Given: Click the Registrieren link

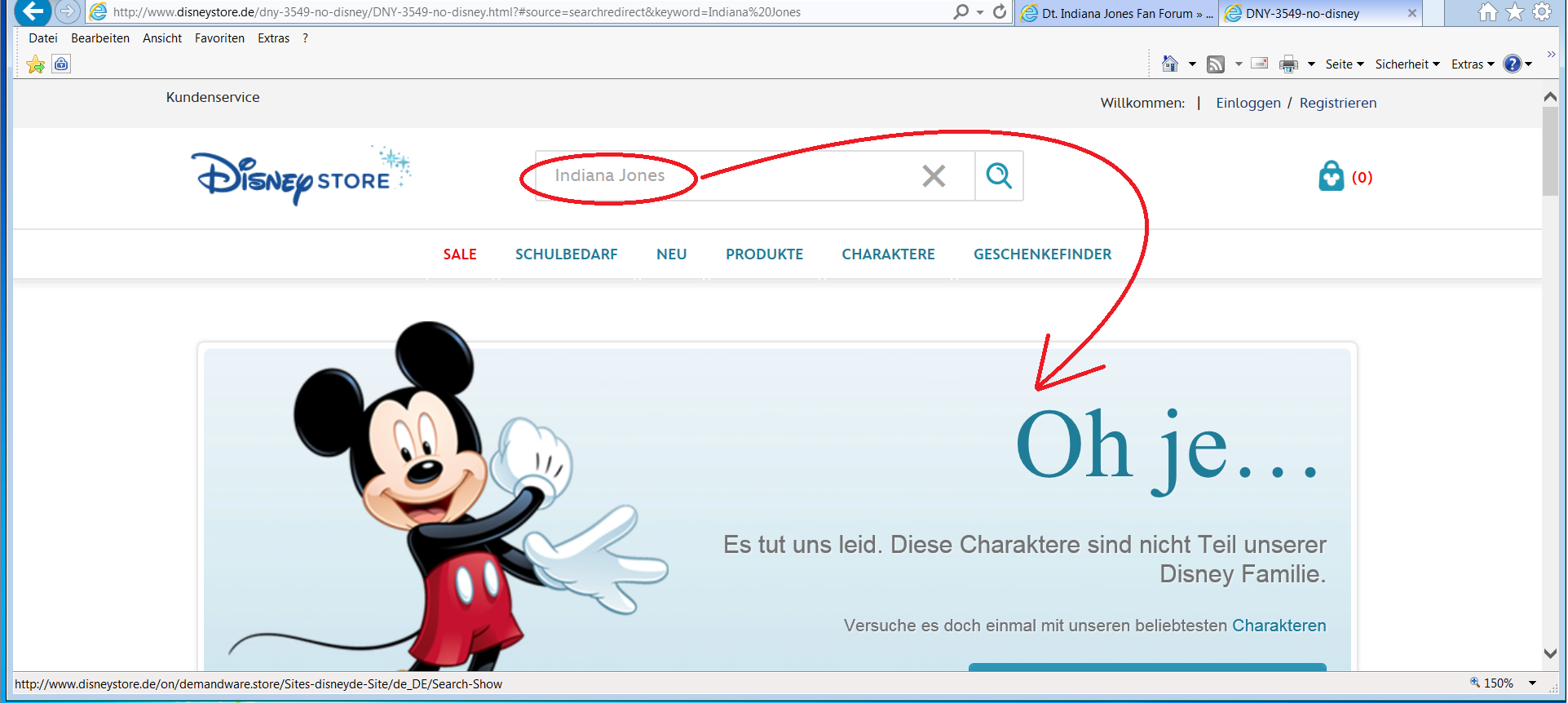Looking at the screenshot, I should [x=1337, y=103].
